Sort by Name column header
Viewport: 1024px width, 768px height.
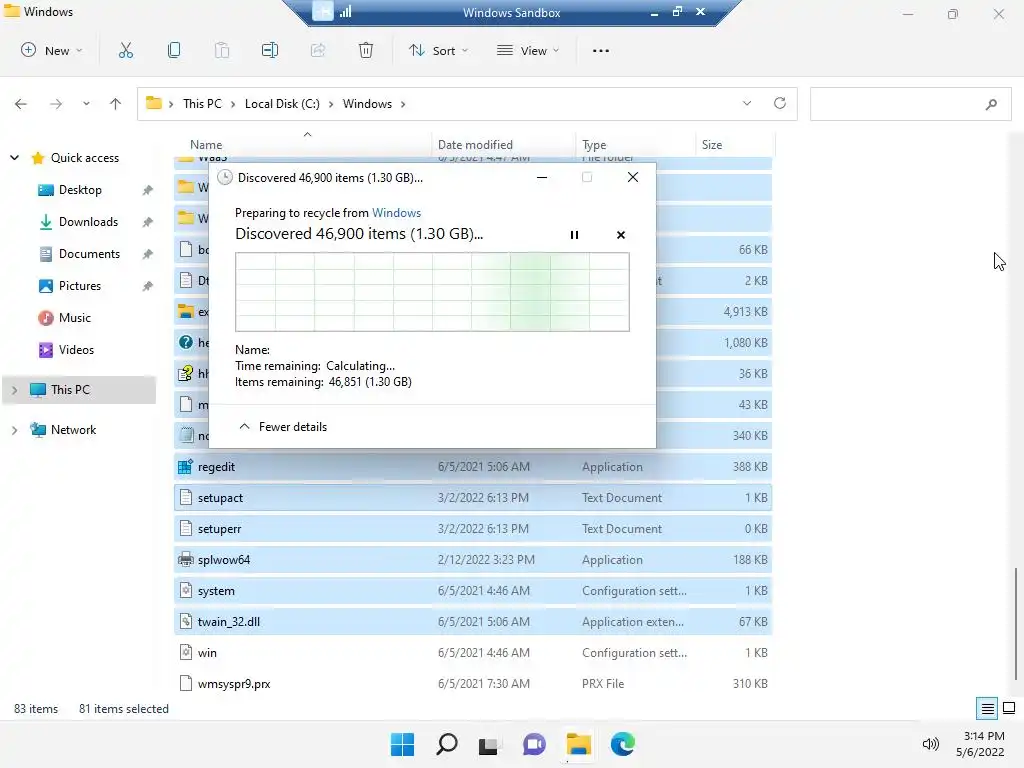tap(206, 145)
